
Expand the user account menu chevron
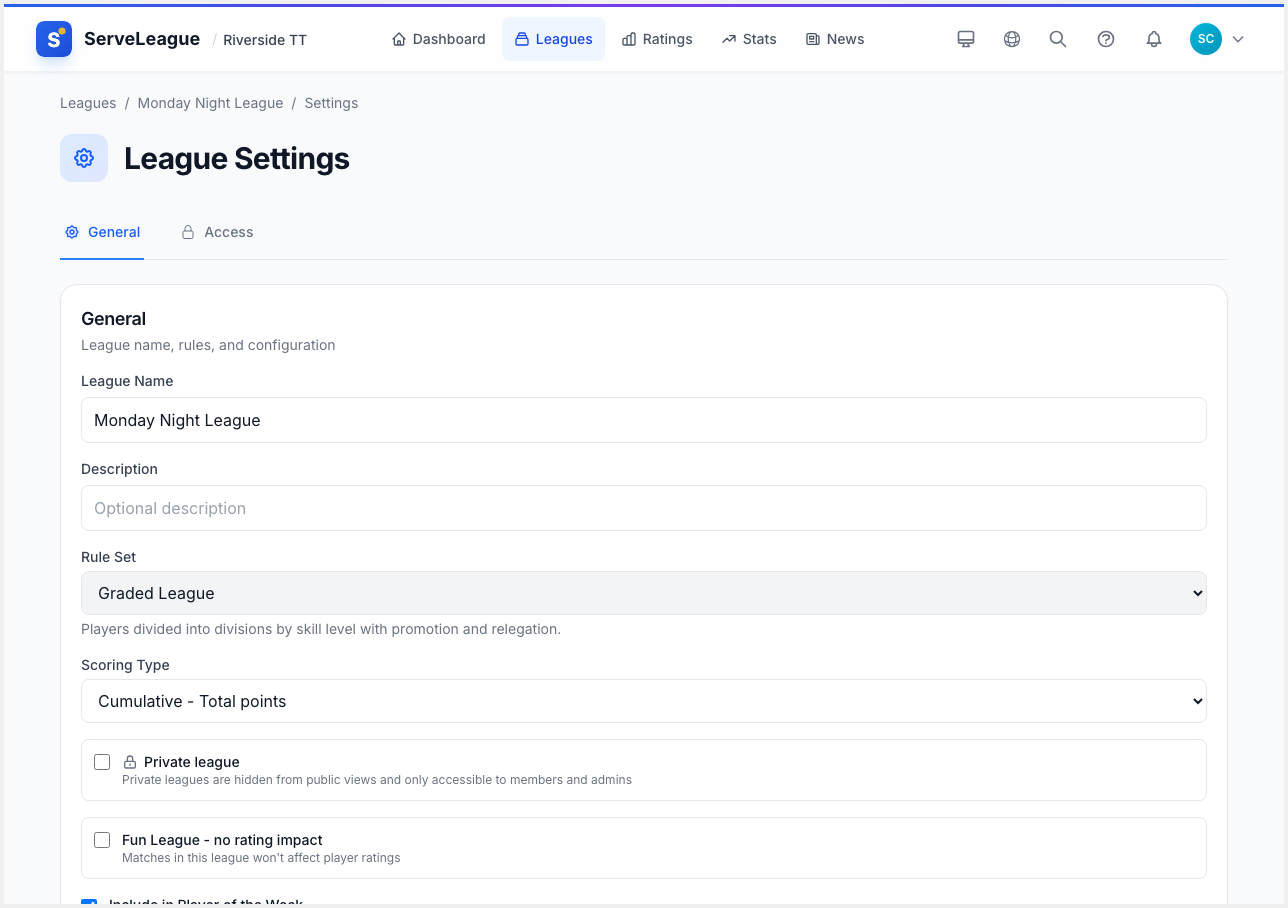coord(1238,39)
